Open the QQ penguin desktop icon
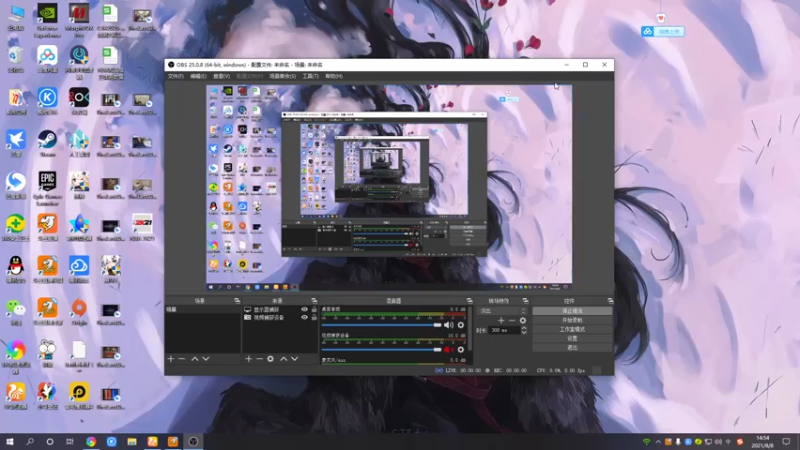This screenshot has height=450, width=800. click(16, 269)
